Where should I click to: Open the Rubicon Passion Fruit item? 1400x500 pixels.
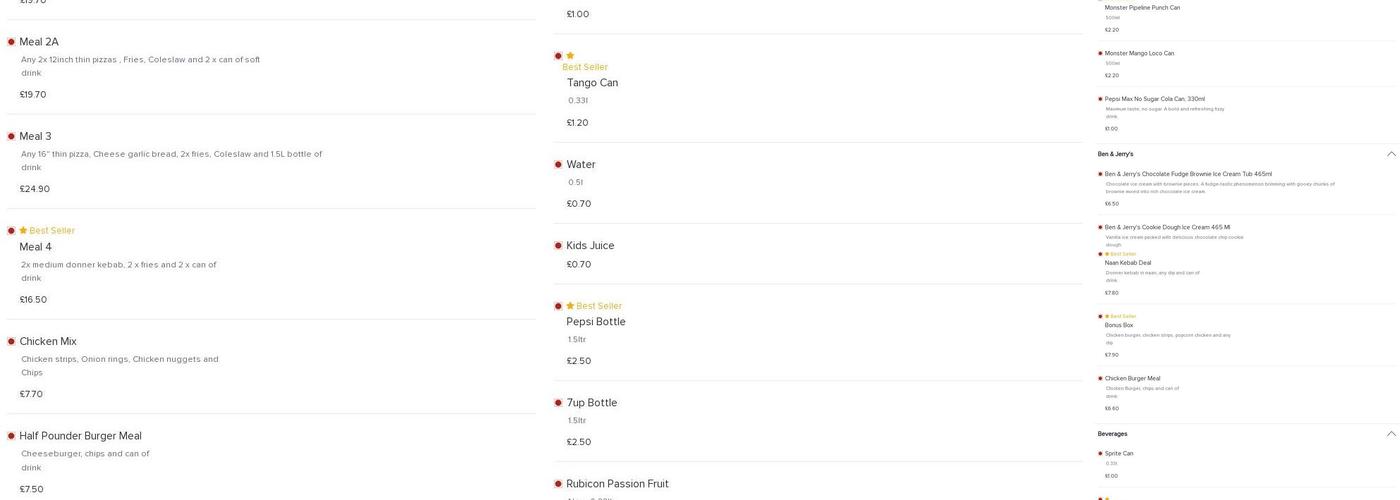point(617,484)
